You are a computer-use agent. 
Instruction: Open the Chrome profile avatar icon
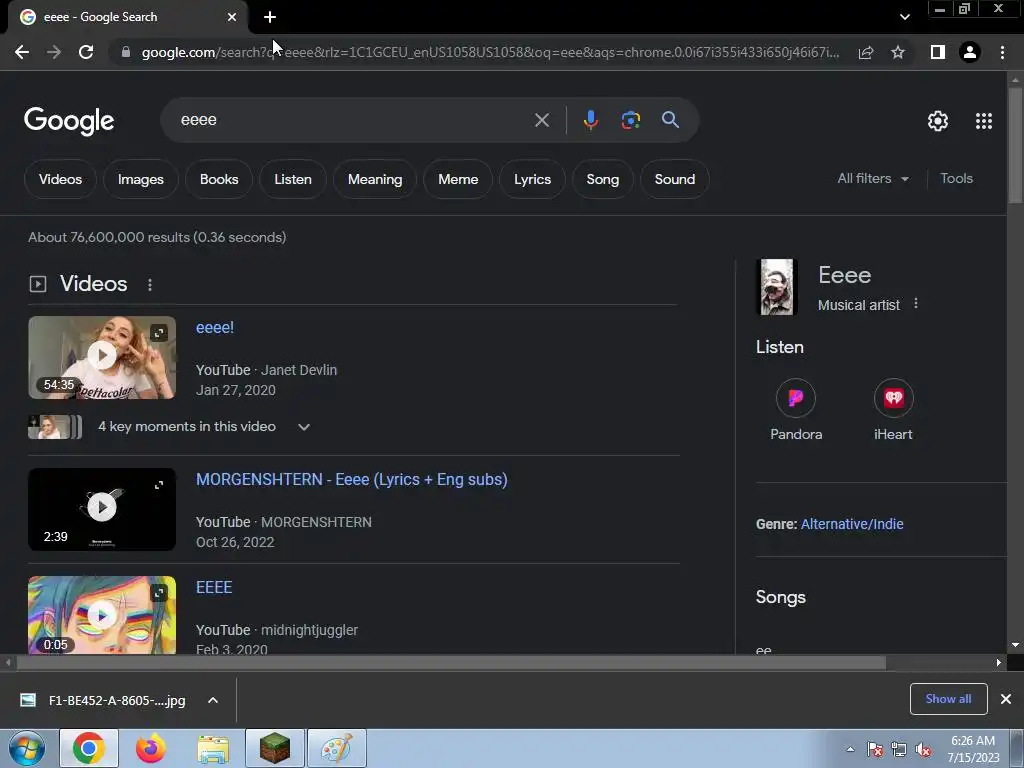pyautogui.click(x=970, y=52)
